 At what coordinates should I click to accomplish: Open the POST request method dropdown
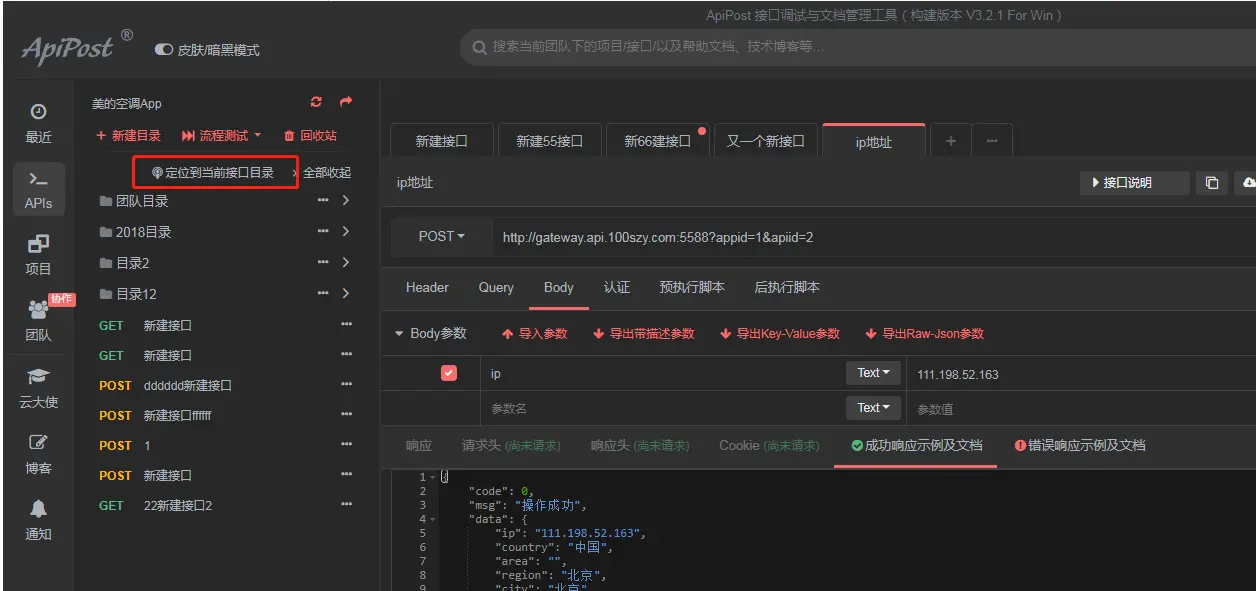(442, 236)
